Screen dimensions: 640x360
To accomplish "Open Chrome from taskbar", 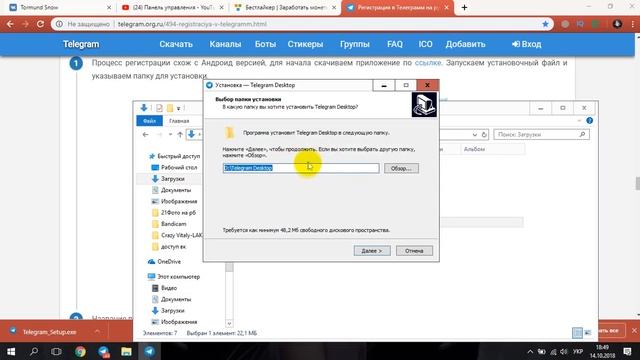I will point(80,351).
